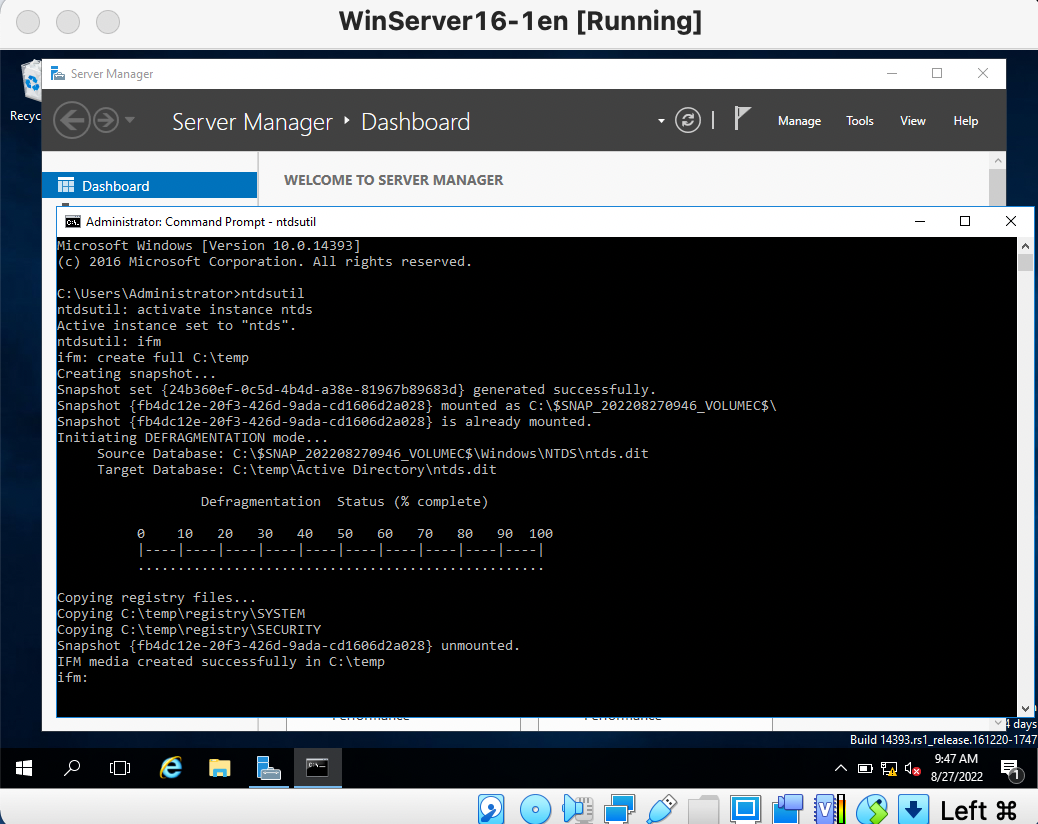Click 'ntdsutil: activate instance ntds' line

pos(185,310)
